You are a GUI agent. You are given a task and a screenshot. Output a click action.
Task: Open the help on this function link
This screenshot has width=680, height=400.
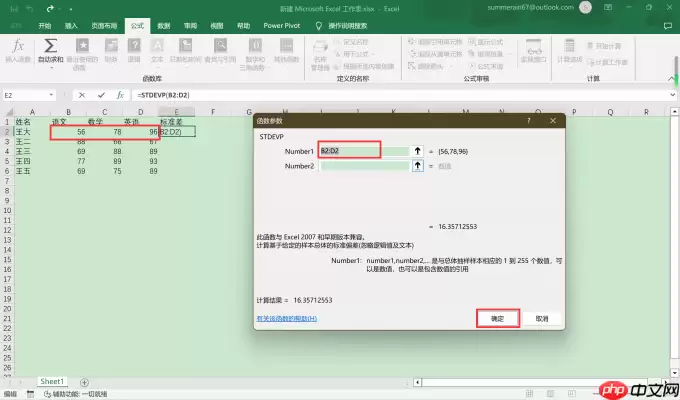pyautogui.click(x=287, y=318)
